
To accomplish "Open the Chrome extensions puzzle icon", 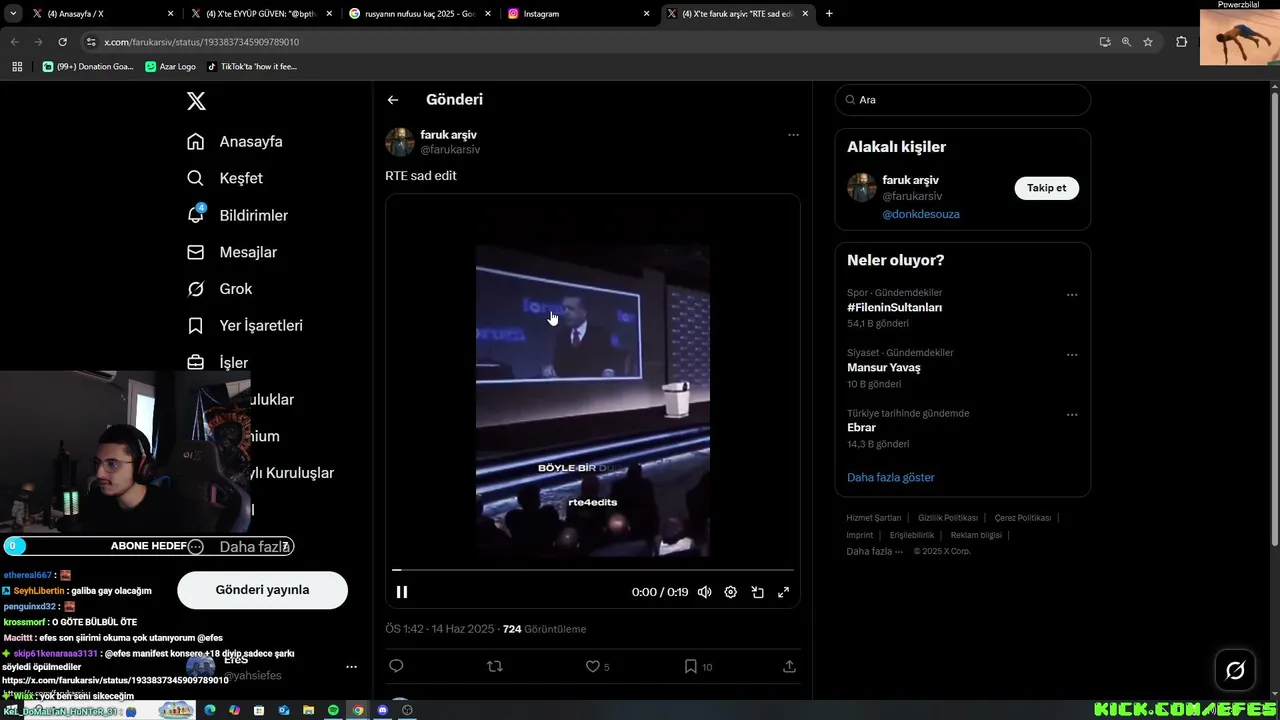I will (x=1181, y=42).
